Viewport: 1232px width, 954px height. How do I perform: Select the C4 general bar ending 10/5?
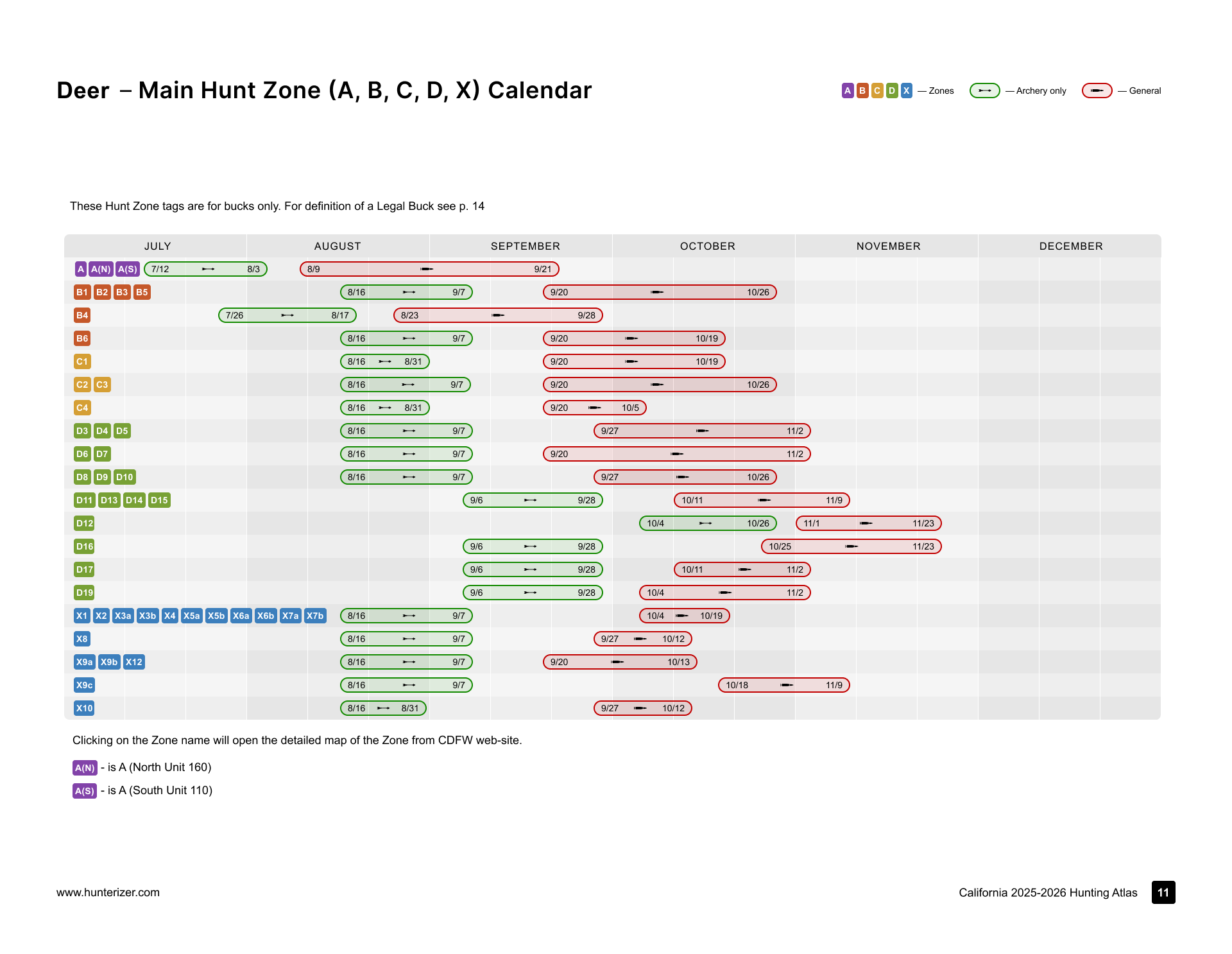click(x=595, y=408)
